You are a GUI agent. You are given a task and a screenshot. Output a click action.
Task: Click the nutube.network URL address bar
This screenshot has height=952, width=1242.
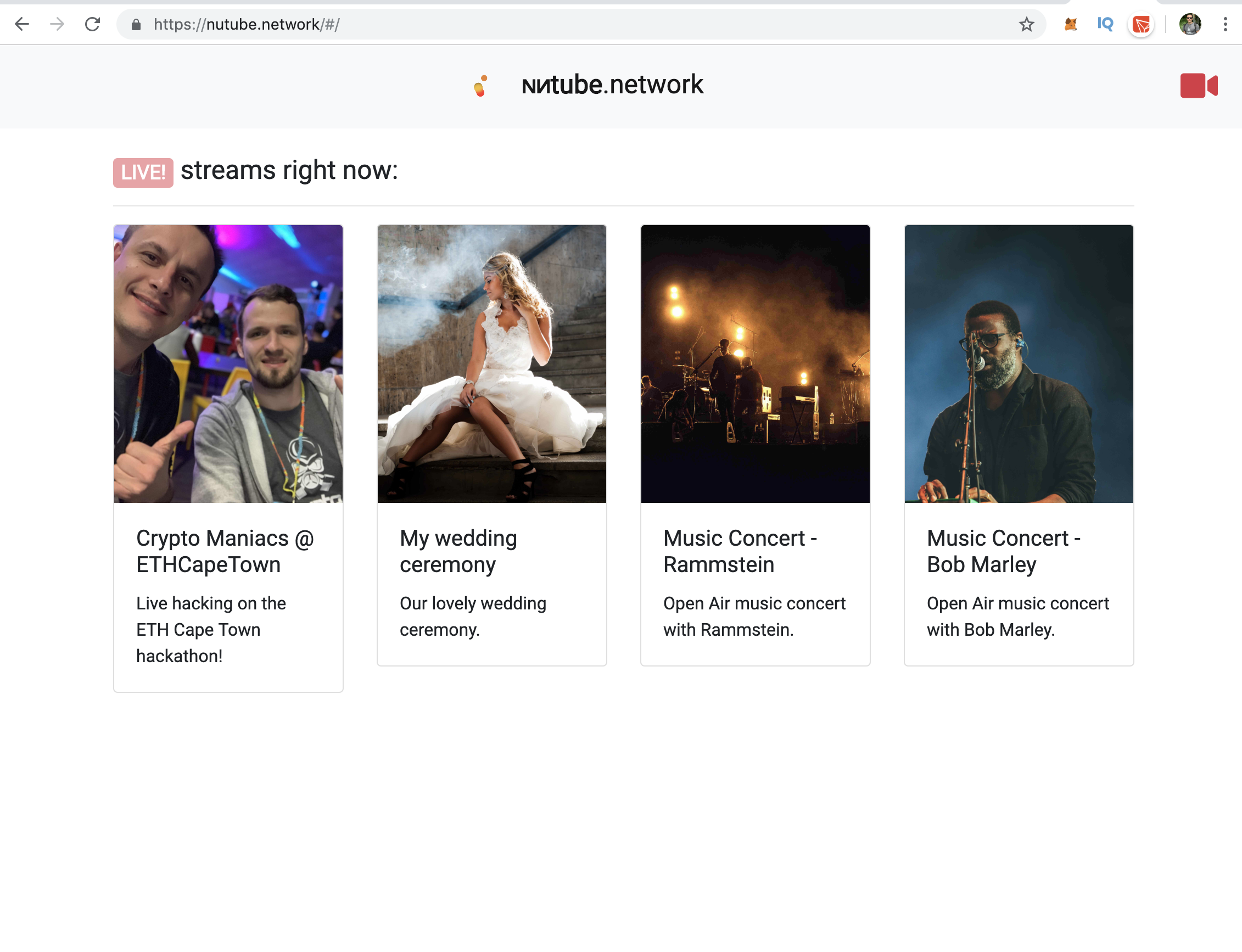(510, 24)
